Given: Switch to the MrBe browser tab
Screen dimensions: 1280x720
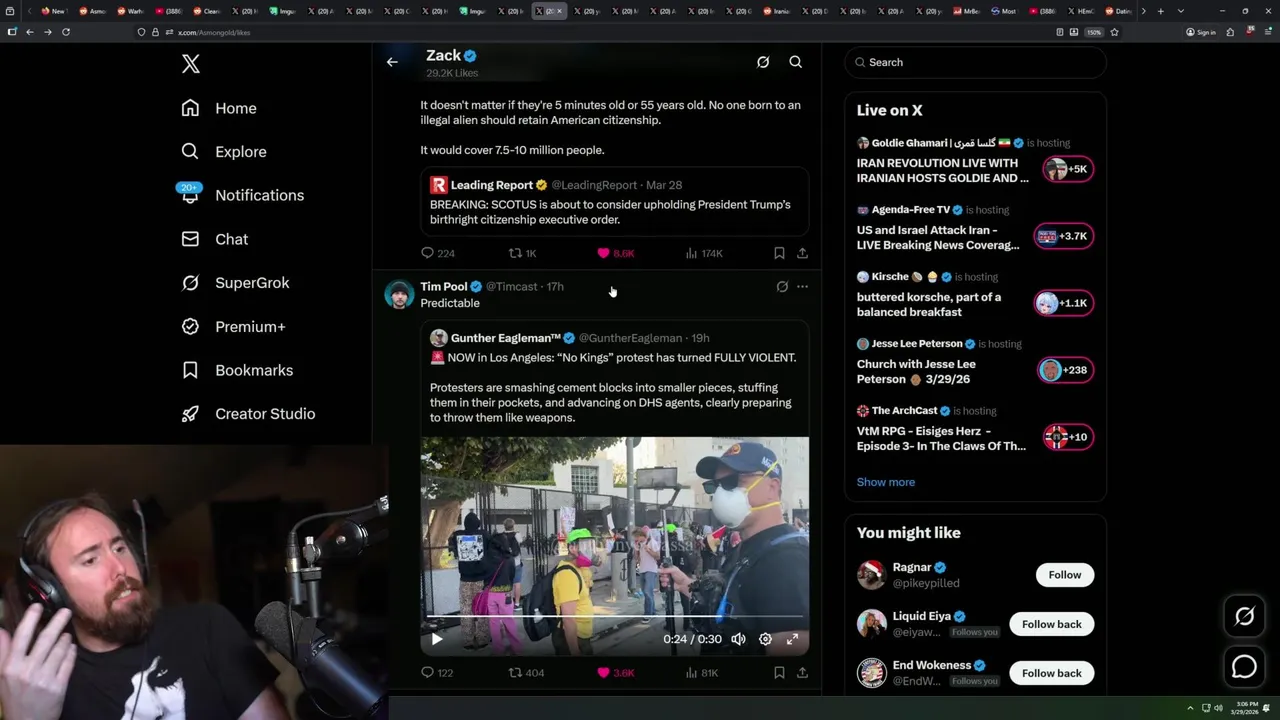Looking at the screenshot, I should [967, 11].
